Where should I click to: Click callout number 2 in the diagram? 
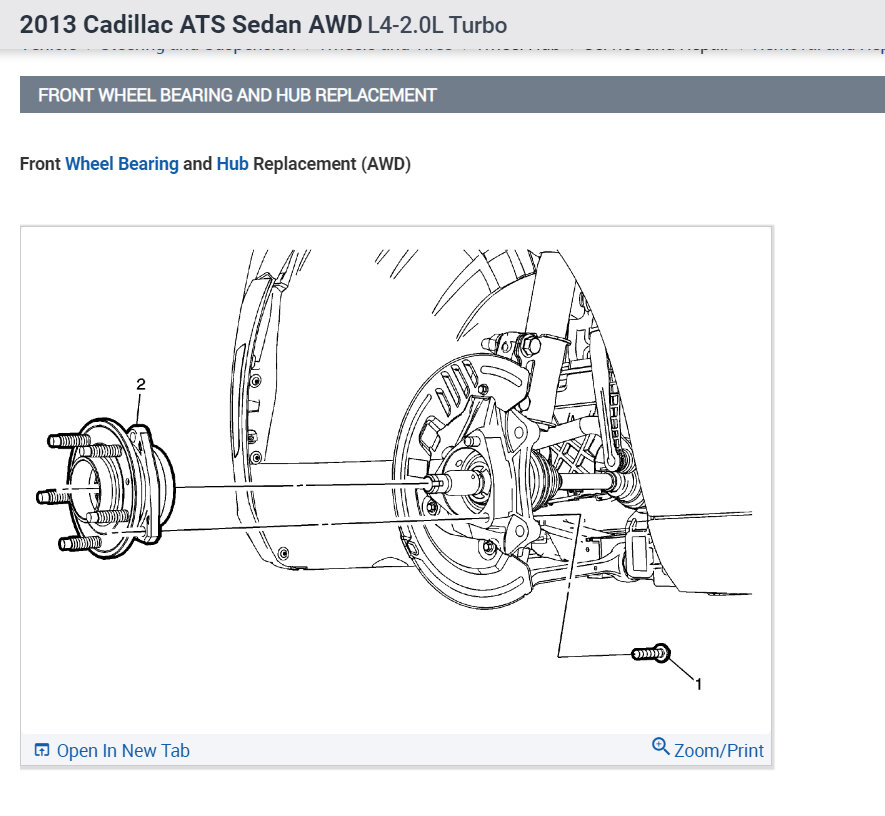tap(141, 384)
